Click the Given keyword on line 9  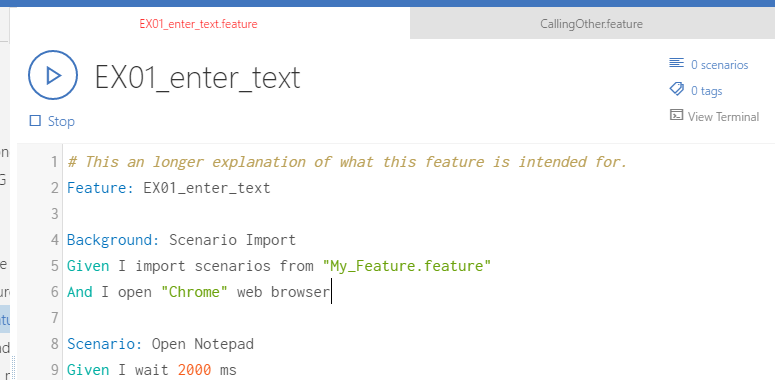tap(88, 370)
